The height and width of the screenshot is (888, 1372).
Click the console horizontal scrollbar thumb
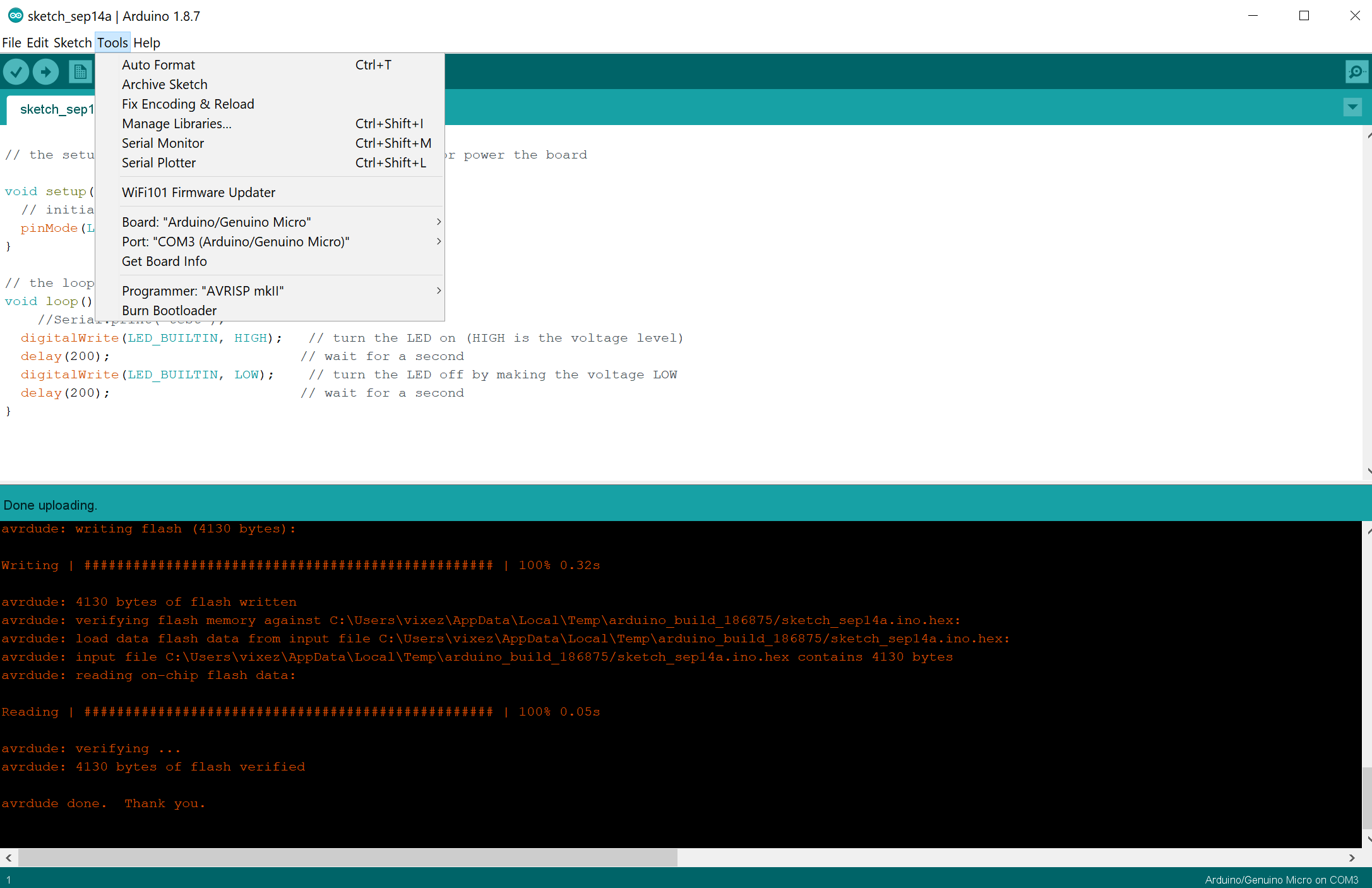click(347, 858)
